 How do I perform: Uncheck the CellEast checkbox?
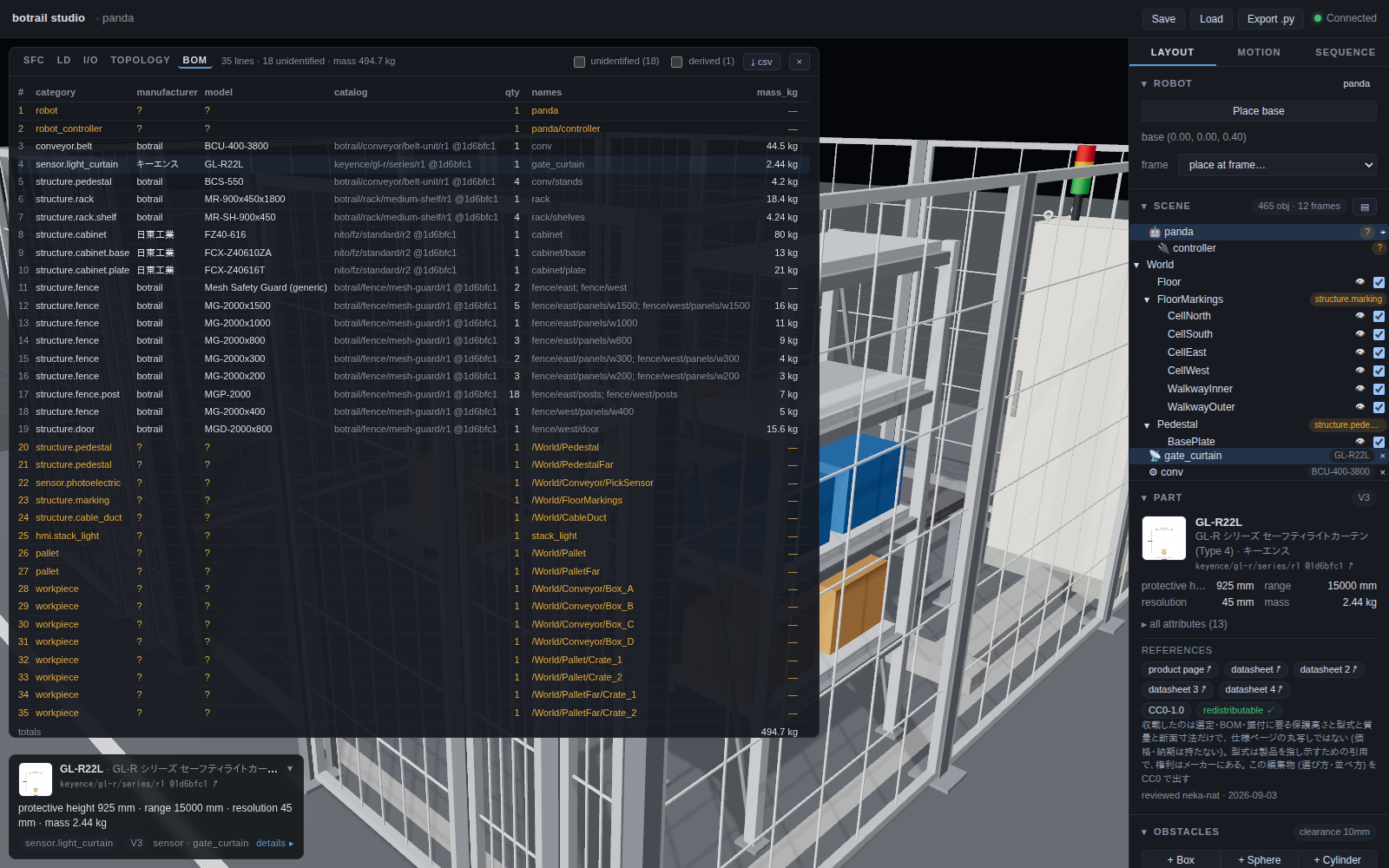pyautogui.click(x=1379, y=352)
